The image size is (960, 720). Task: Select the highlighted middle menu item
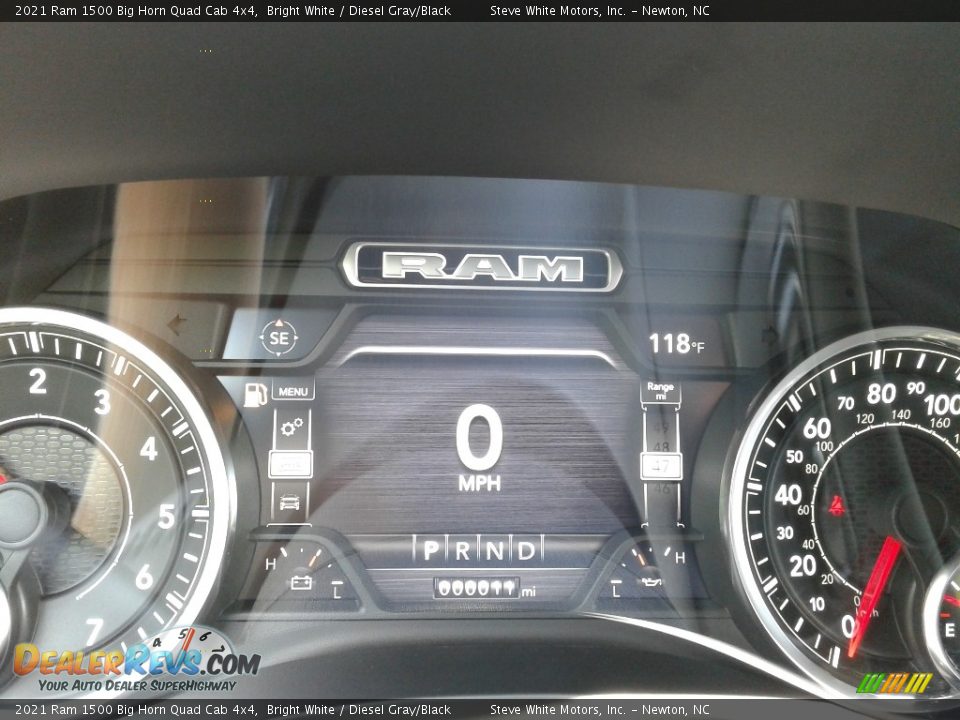pos(290,465)
